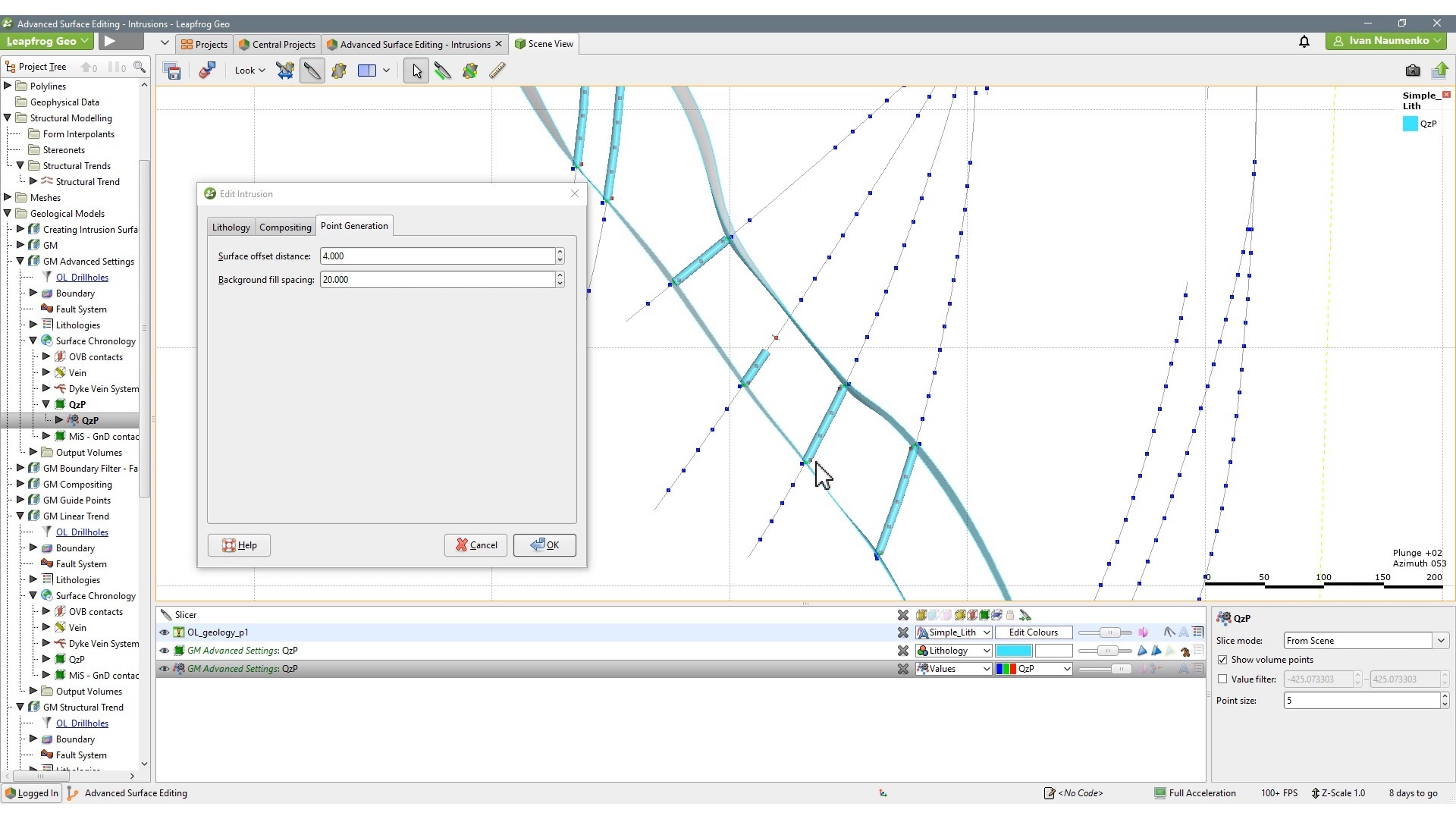Uncheck Show volume points
Image resolution: width=1456 pixels, height=819 pixels.
(x=1223, y=660)
